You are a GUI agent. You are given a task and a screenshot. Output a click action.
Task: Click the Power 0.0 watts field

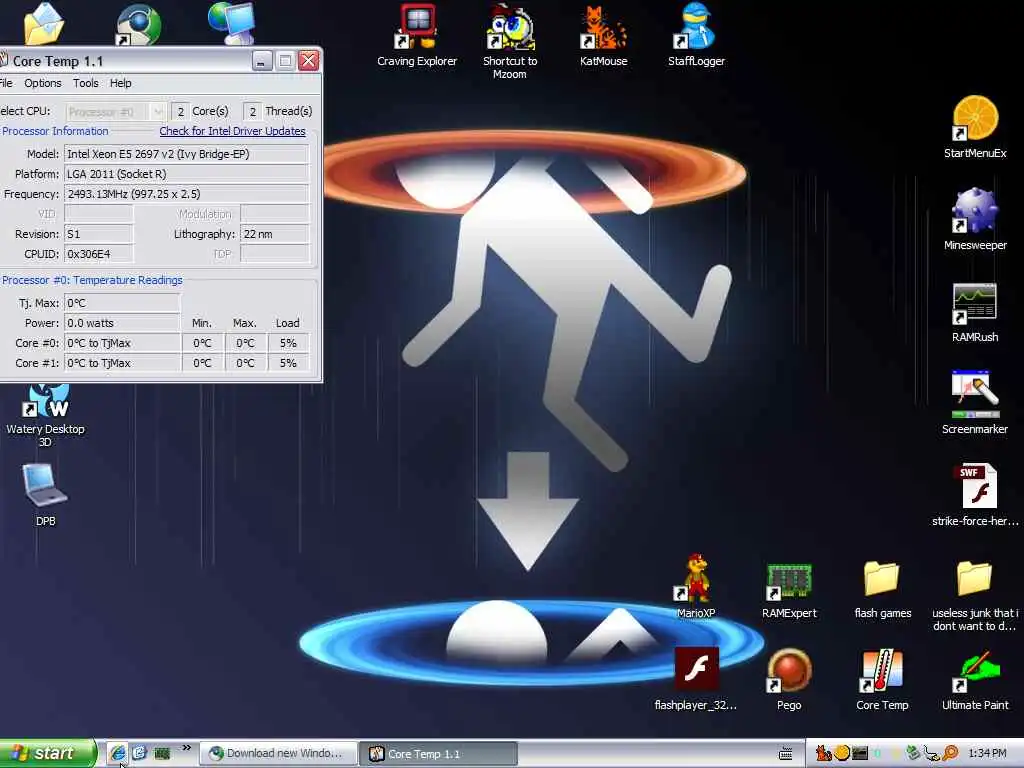click(x=121, y=323)
